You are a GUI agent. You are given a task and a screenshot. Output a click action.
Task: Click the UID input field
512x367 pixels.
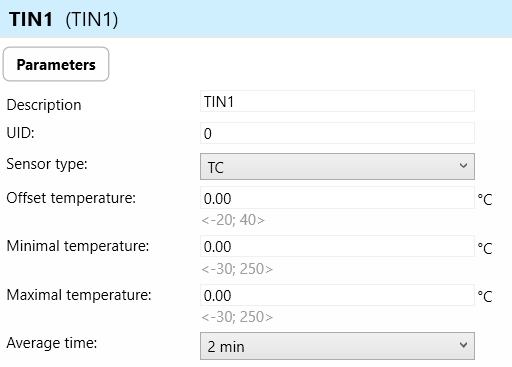coord(337,133)
